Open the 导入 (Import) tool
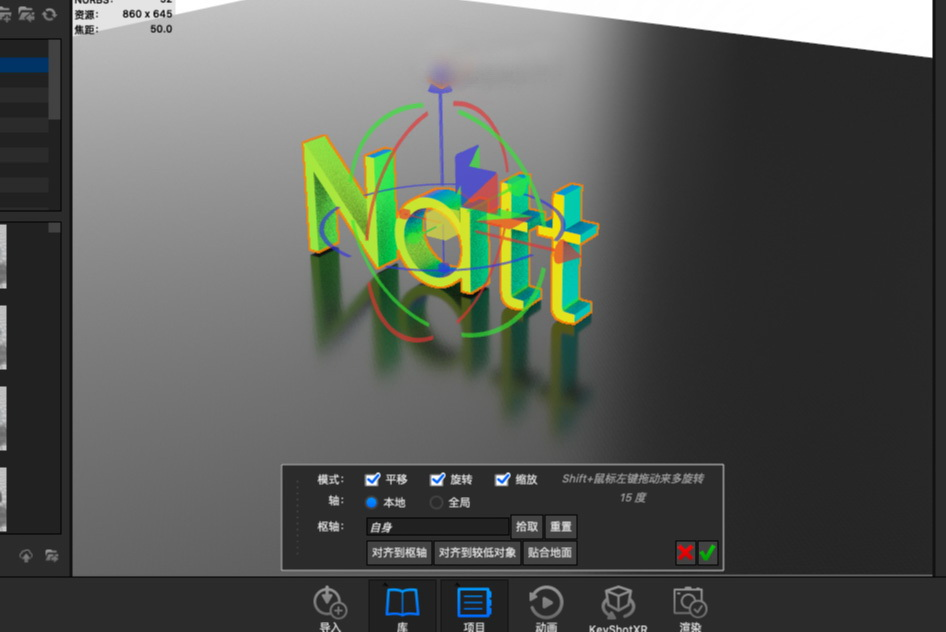The height and width of the screenshot is (632, 946). pos(330,604)
